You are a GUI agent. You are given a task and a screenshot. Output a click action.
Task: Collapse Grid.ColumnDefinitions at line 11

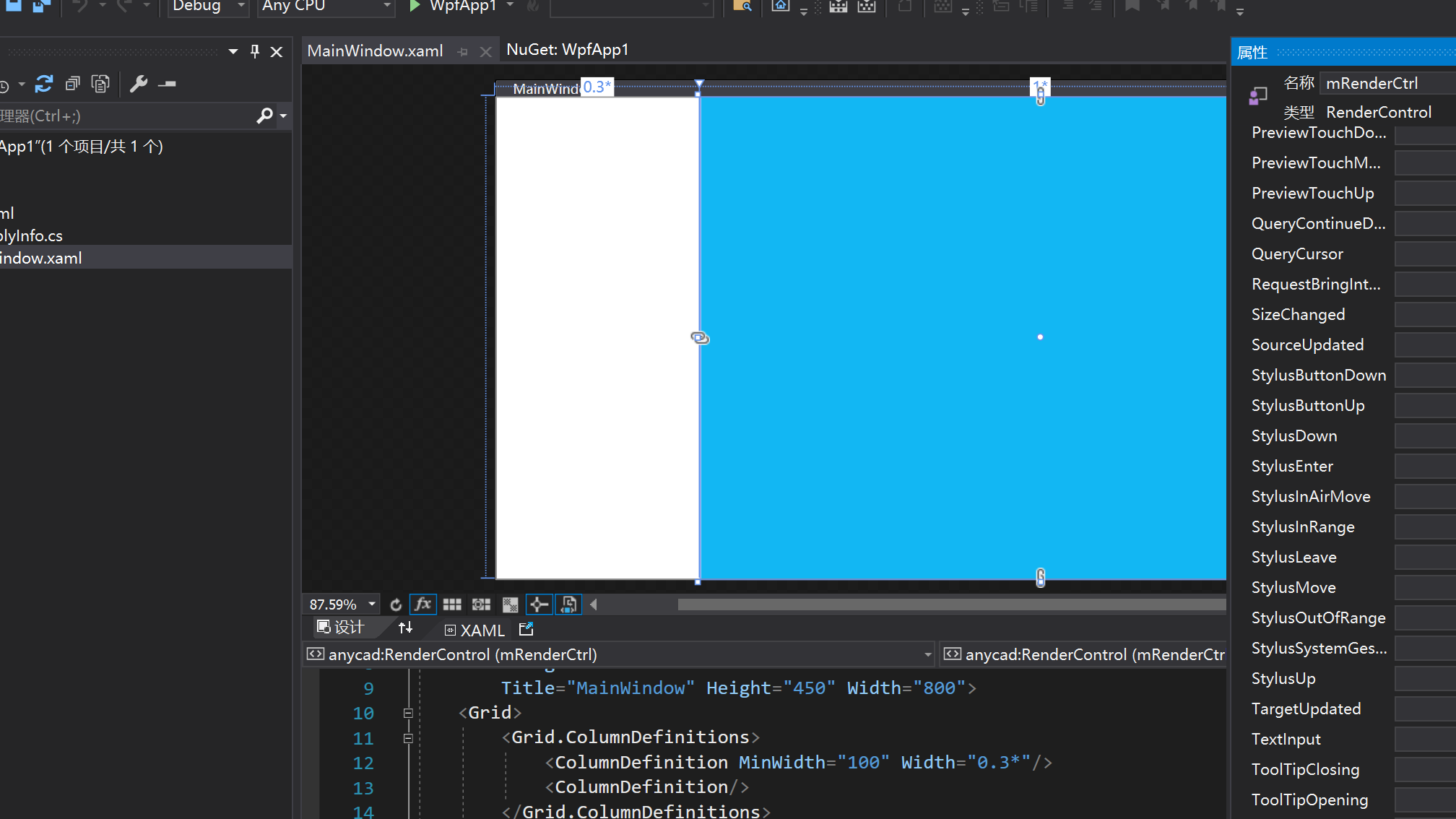pyautogui.click(x=408, y=738)
